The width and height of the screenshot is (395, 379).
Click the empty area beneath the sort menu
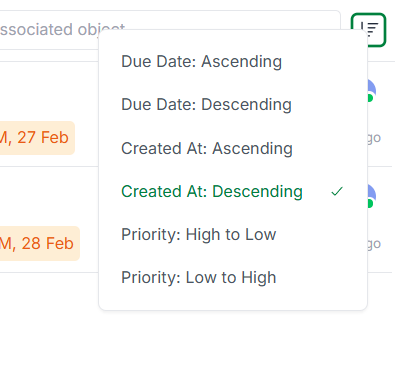point(233,345)
